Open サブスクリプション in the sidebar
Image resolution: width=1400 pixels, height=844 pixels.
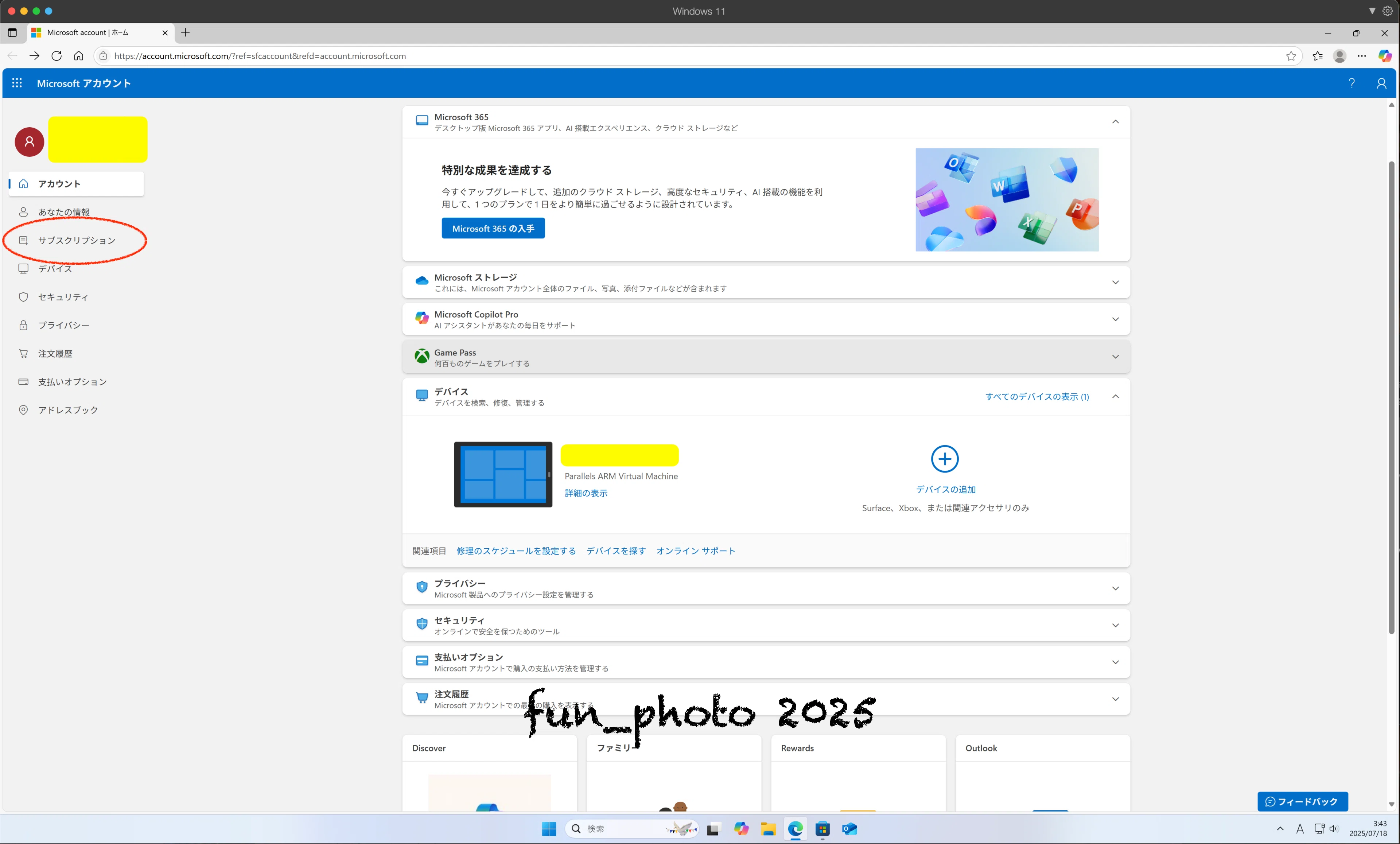tap(76, 240)
